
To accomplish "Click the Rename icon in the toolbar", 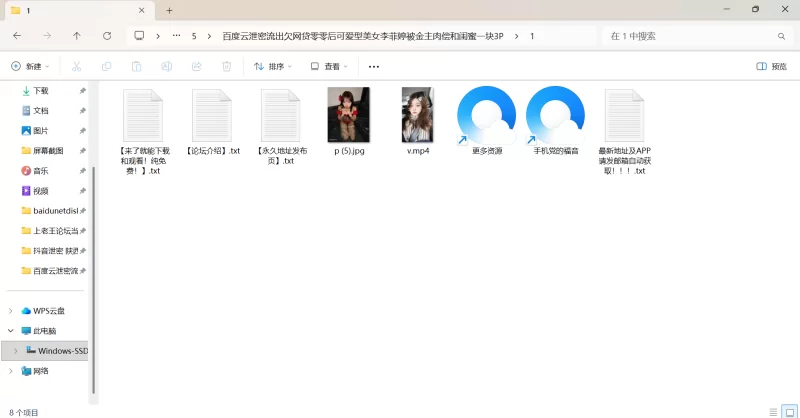I will coord(166,67).
